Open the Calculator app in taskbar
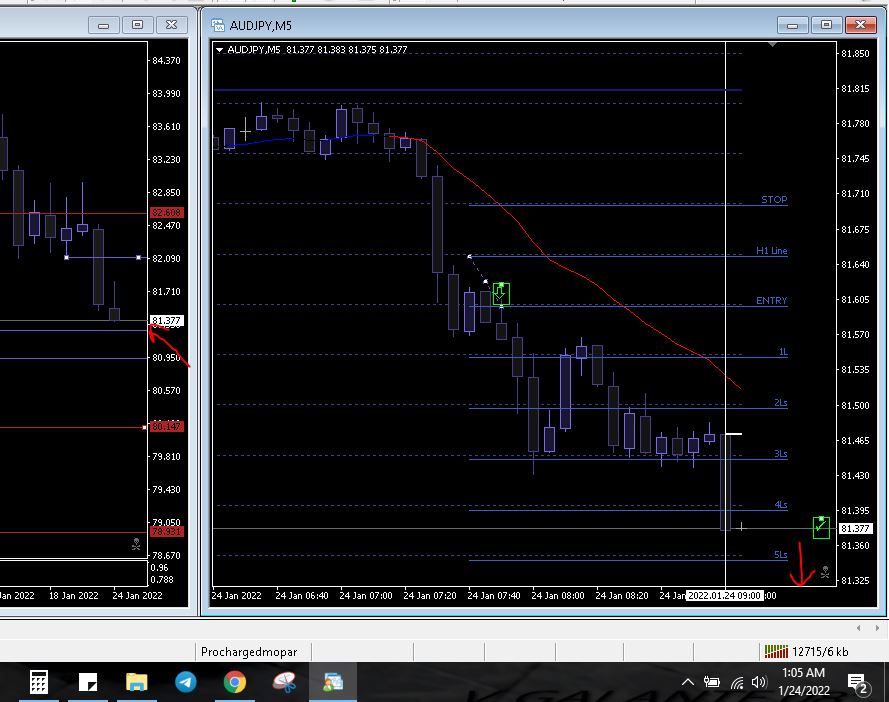Image resolution: width=889 pixels, height=702 pixels. pyautogui.click(x=39, y=683)
